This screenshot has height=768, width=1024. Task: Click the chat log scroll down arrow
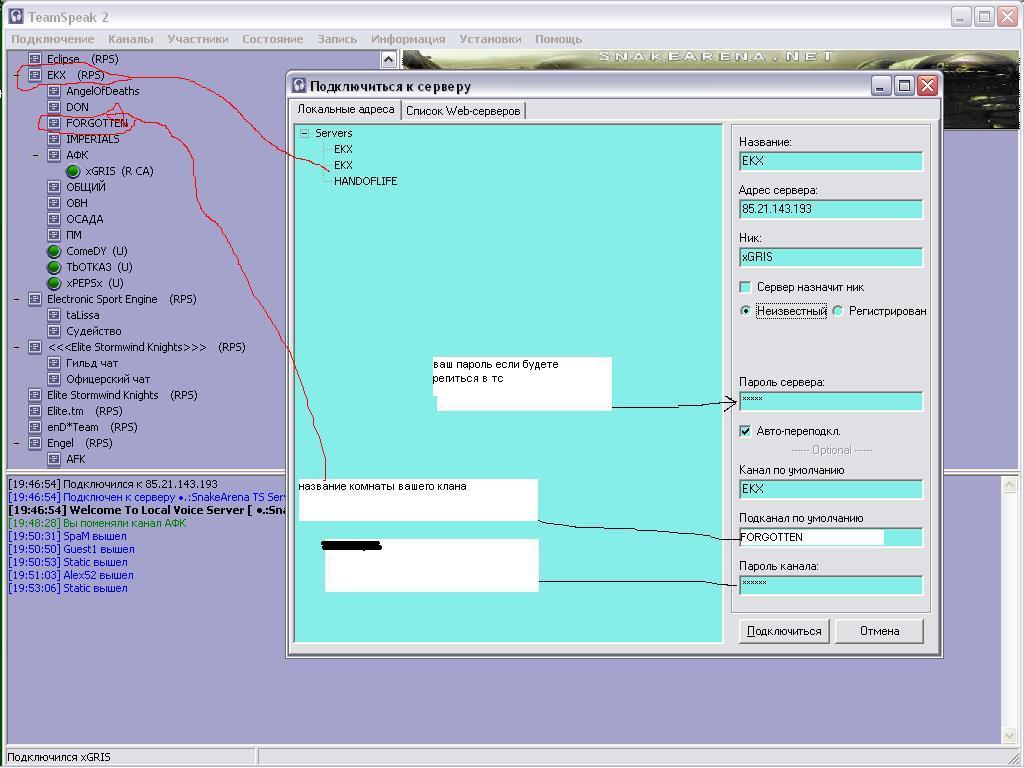(1010, 735)
